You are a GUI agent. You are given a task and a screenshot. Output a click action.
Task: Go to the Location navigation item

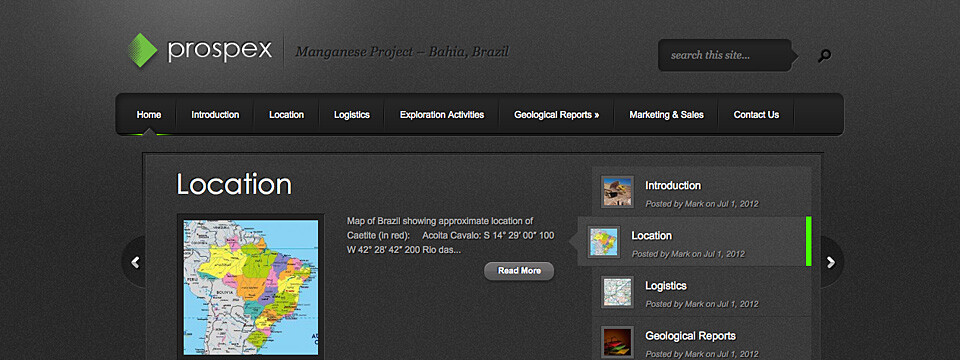click(287, 114)
